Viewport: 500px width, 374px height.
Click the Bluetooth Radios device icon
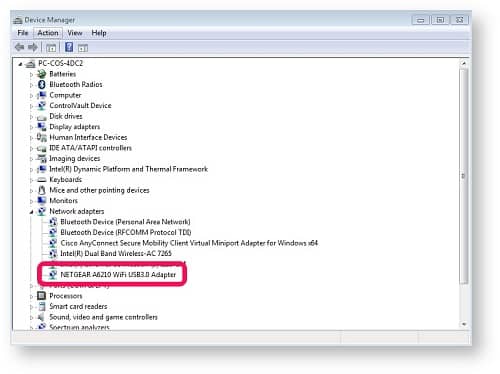coord(42,85)
